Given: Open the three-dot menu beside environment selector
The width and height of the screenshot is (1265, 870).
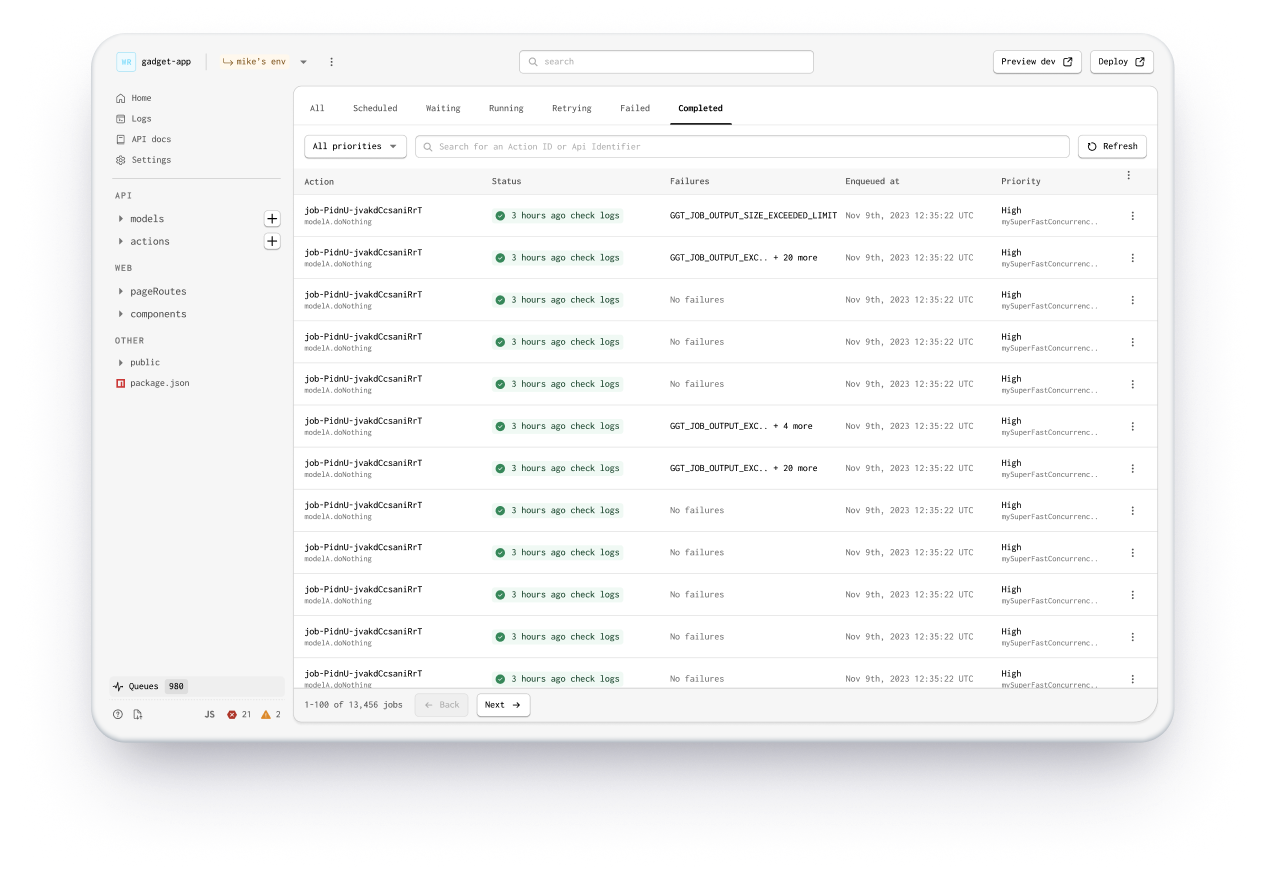Looking at the screenshot, I should tap(332, 62).
